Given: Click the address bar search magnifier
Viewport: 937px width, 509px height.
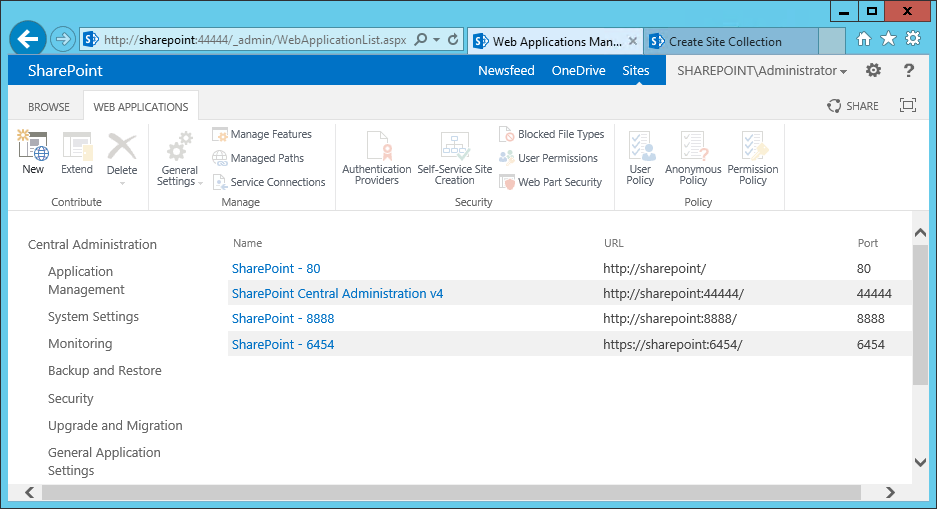Looking at the screenshot, I should pyautogui.click(x=421, y=40).
